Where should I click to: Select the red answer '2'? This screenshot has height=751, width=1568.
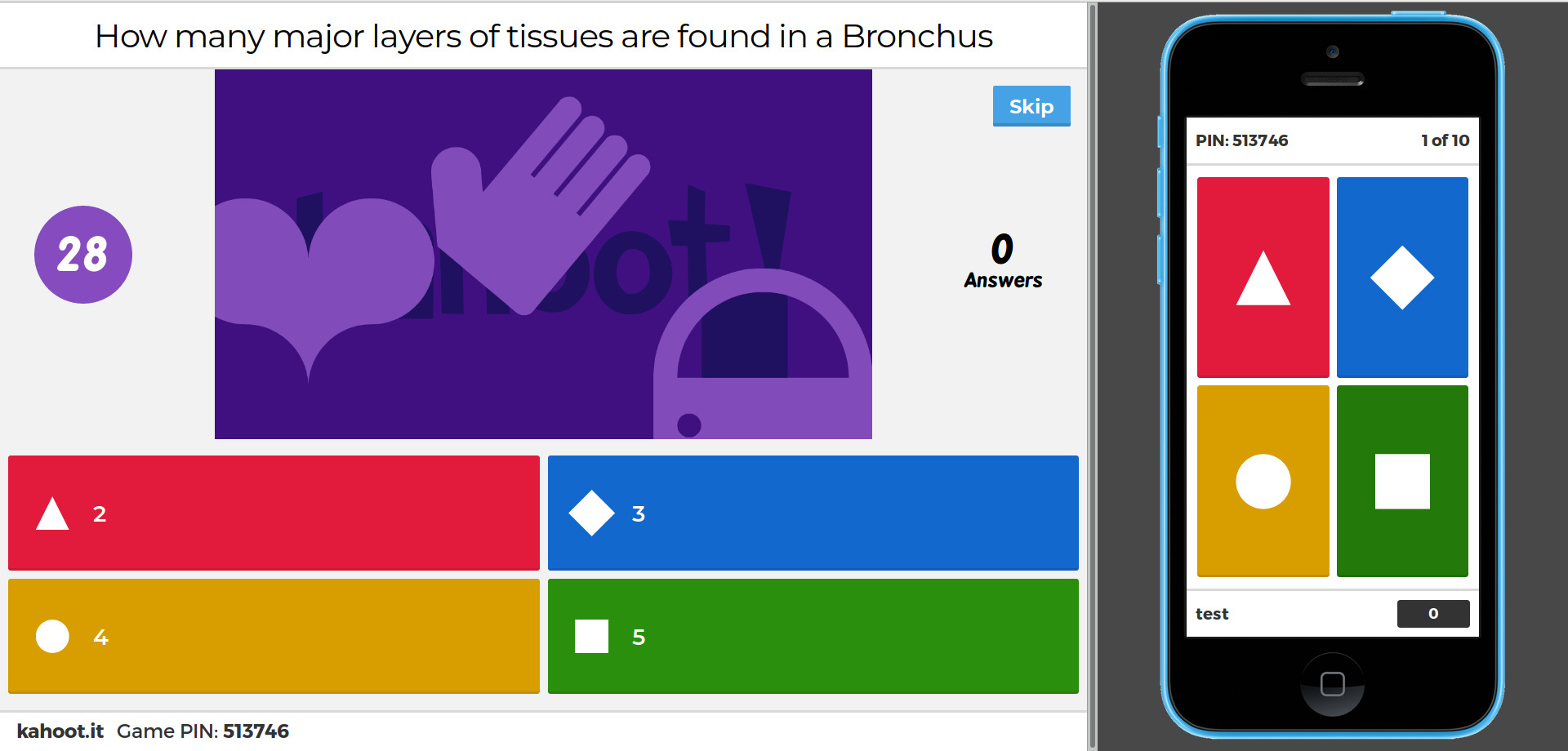point(274,513)
